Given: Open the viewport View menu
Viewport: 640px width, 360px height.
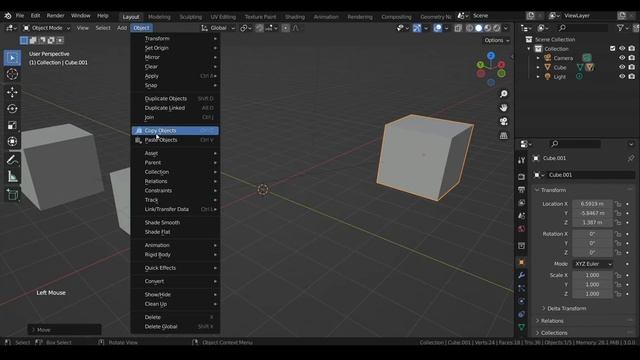Looking at the screenshot, I should (82, 28).
